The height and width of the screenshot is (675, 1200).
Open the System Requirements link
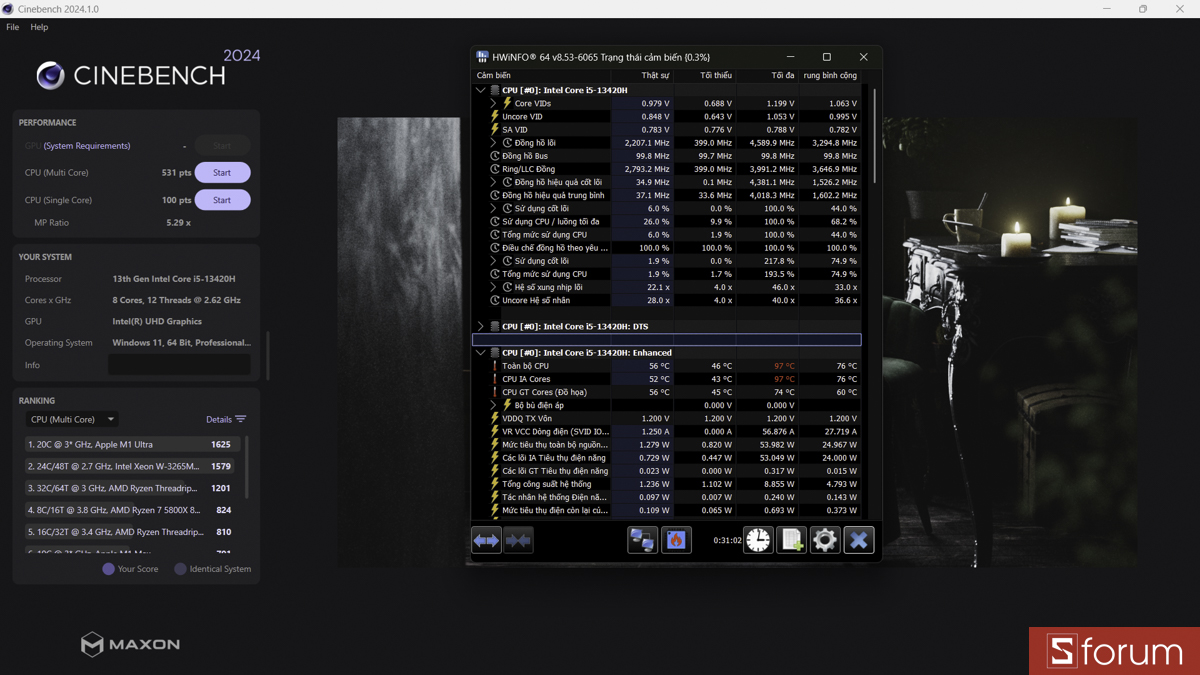coord(87,146)
